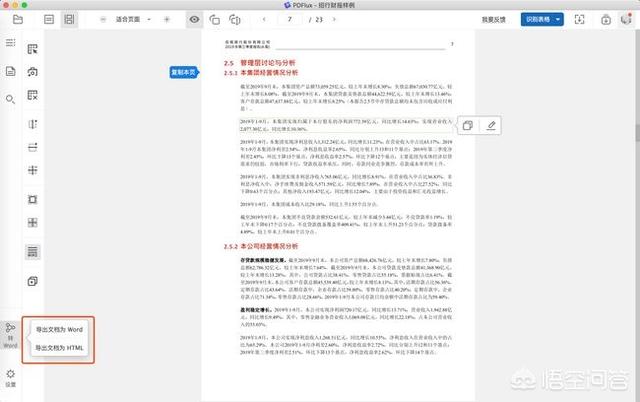Switch to double column page layout
The width and height of the screenshot is (640, 402).
point(68,19)
